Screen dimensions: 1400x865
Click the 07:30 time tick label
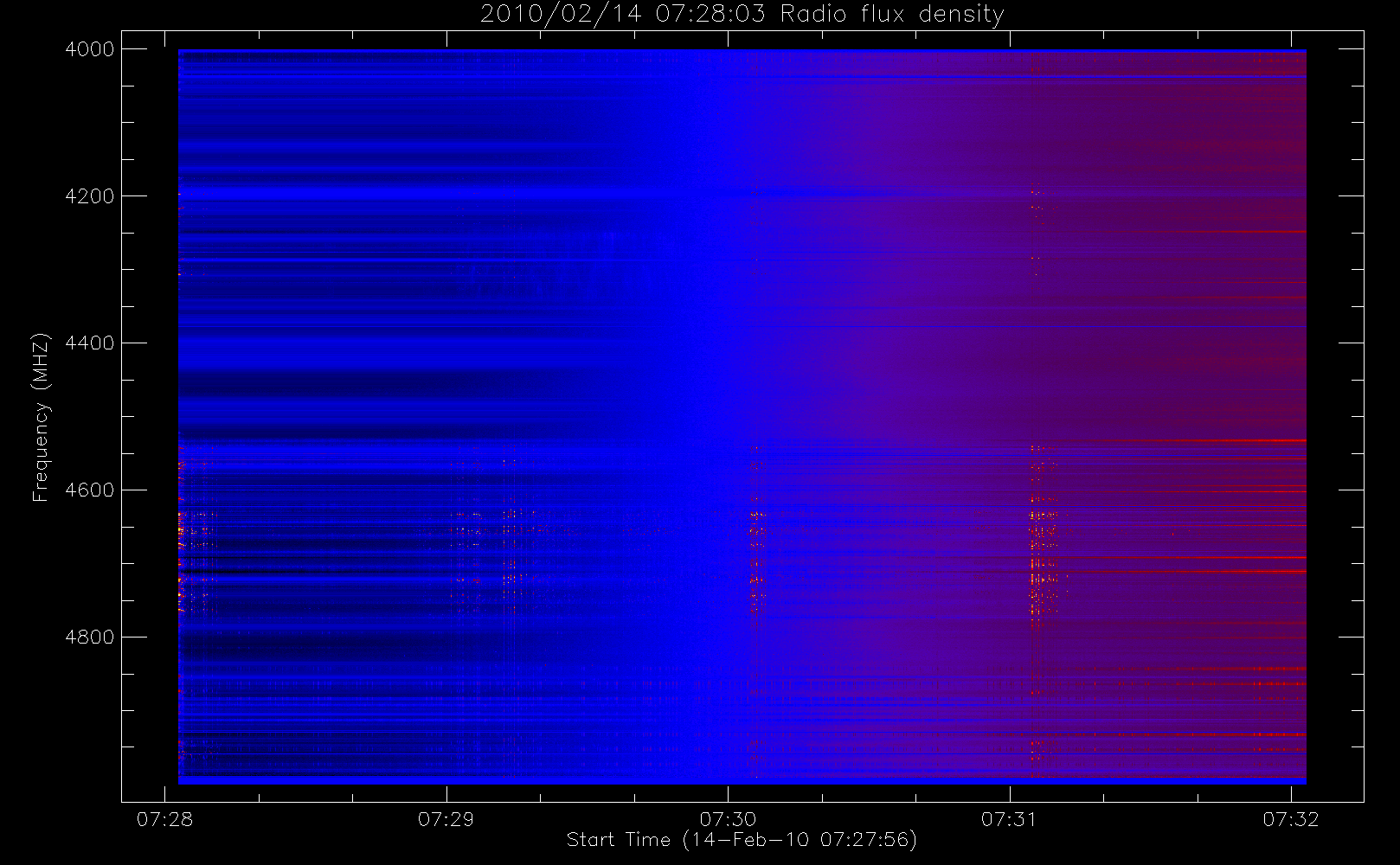click(x=728, y=819)
